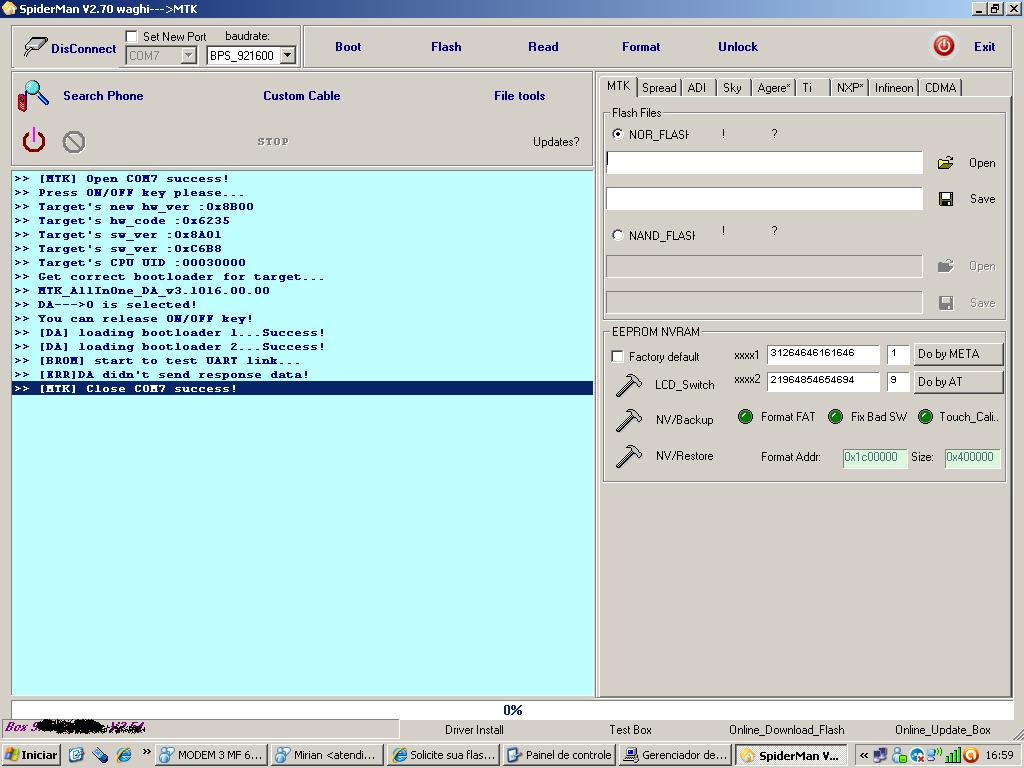The image size is (1024, 768).
Task: Open the MODEM 3 MF taskbar item
Action: coord(212,755)
